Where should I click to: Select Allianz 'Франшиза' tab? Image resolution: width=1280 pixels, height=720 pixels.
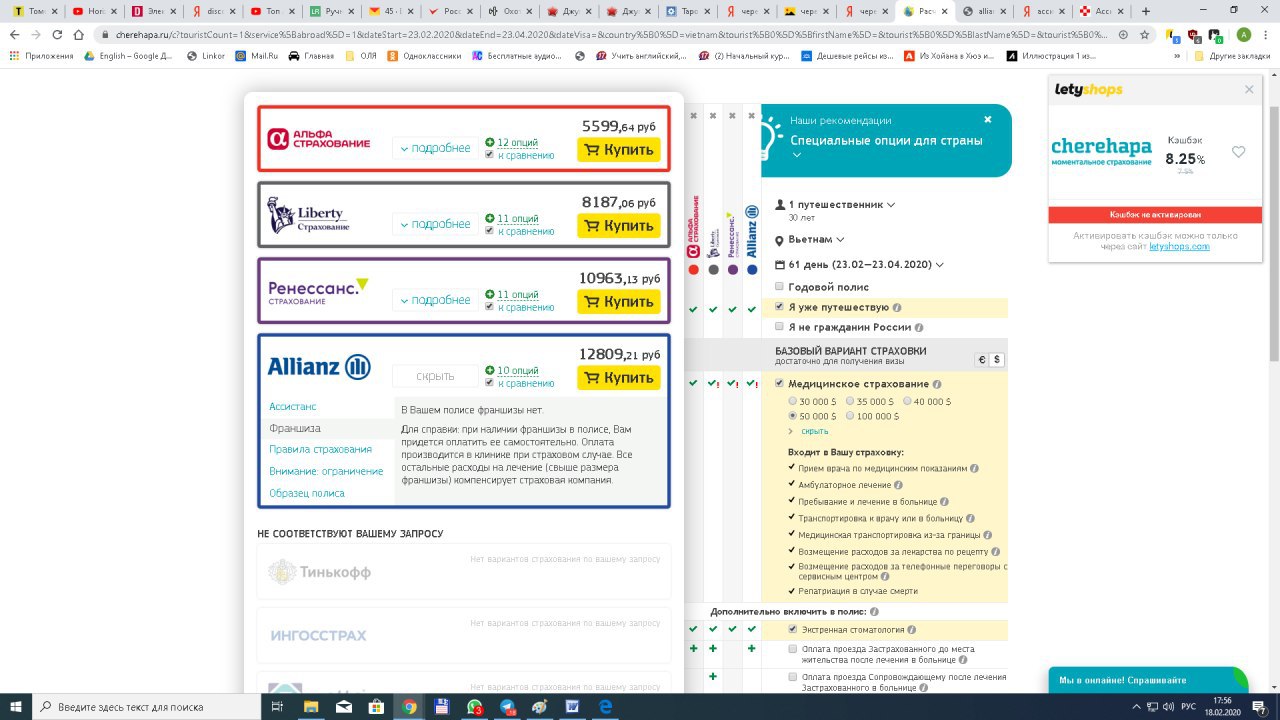coord(295,428)
